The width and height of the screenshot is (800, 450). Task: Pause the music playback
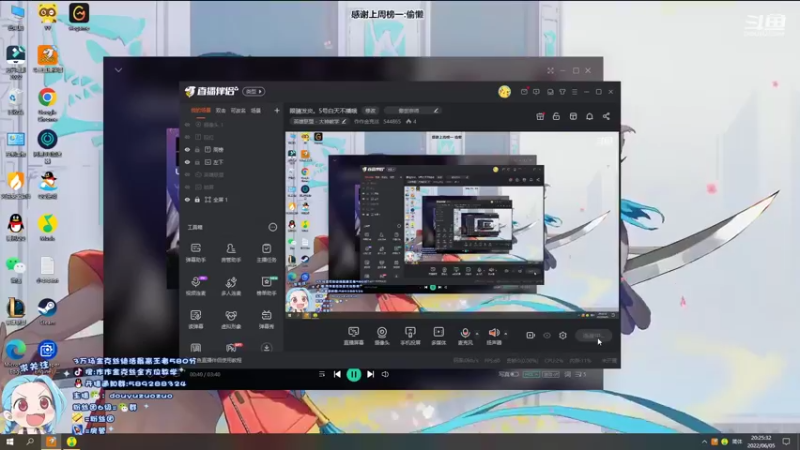353,374
